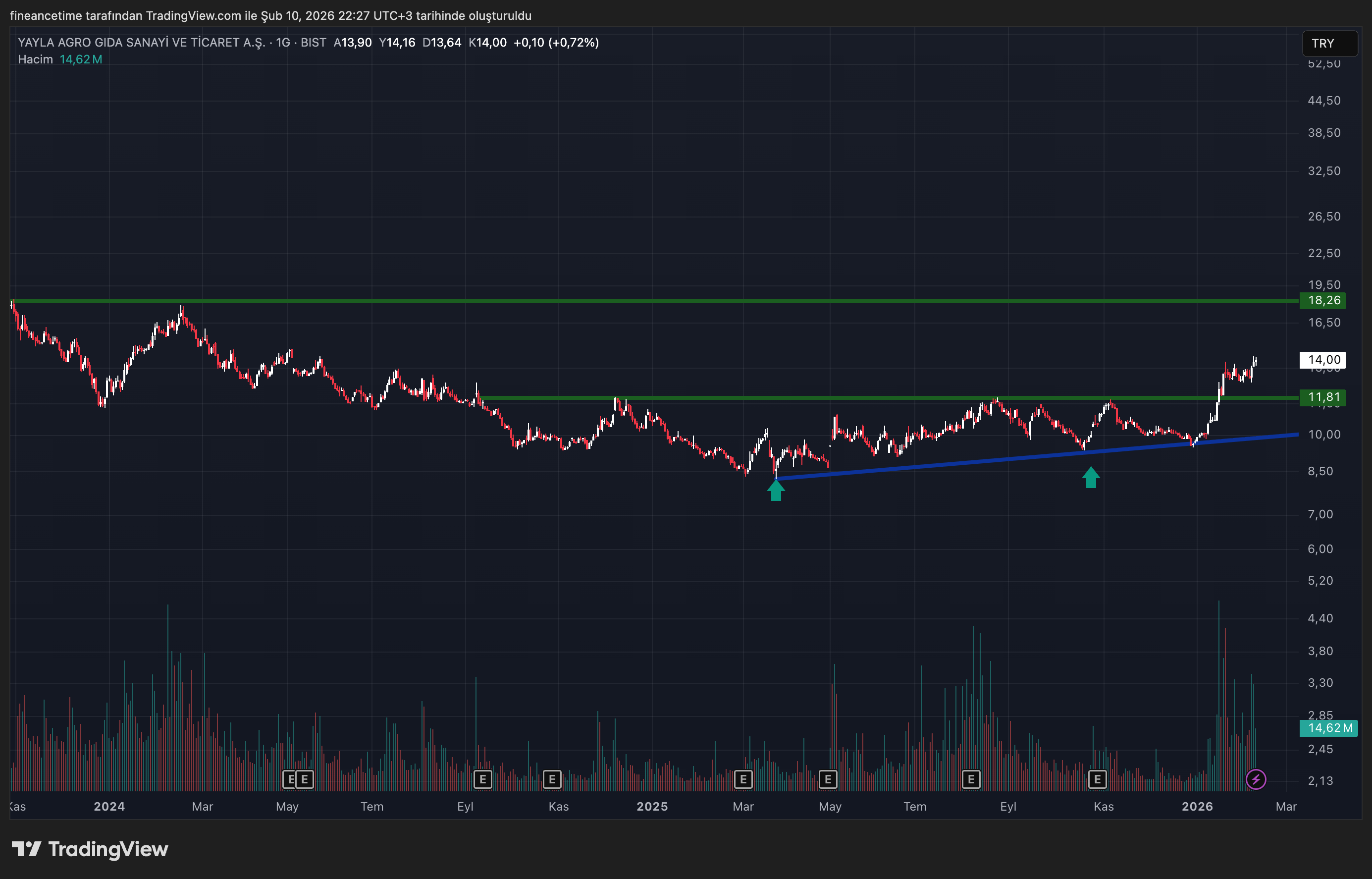
Task: Select the E marker between Tem and Eyl 2025
Action: tap(971, 779)
